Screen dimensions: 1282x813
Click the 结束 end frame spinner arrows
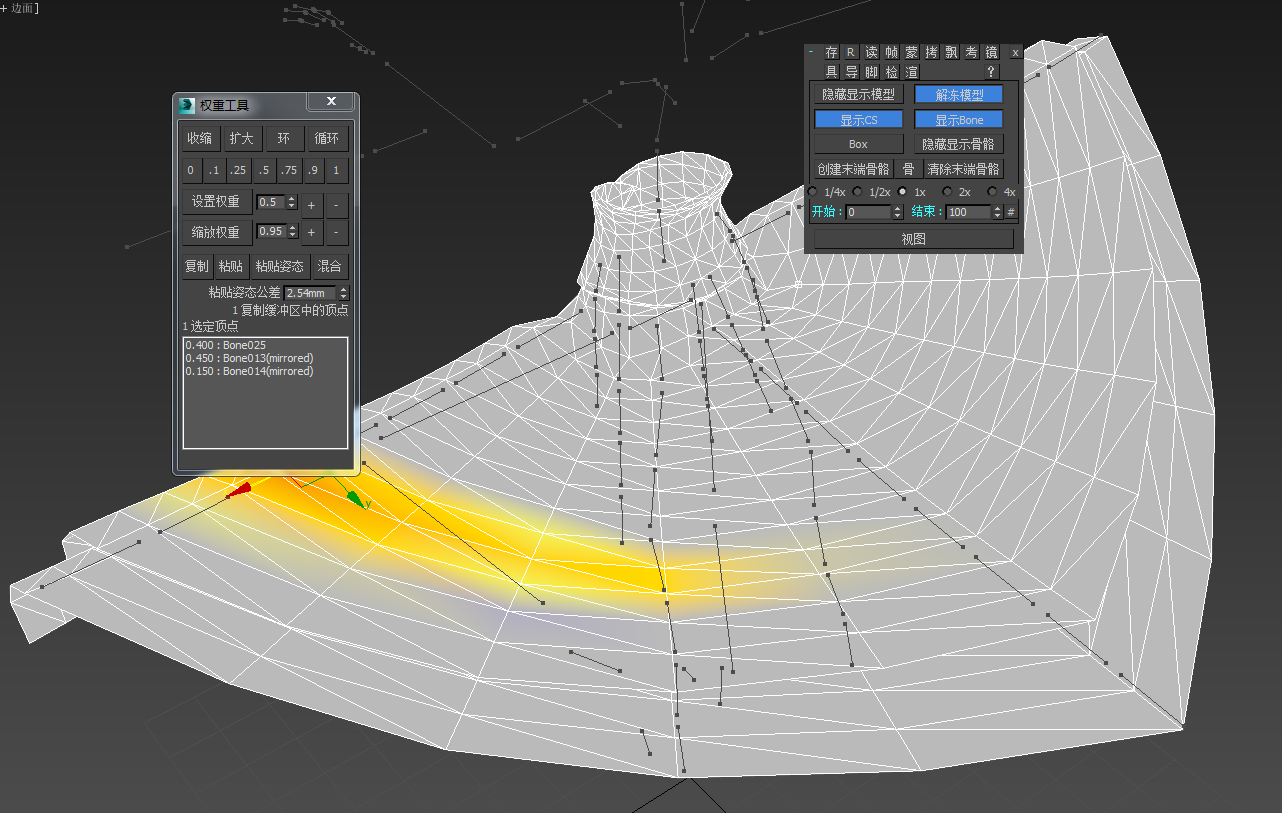tap(997, 212)
